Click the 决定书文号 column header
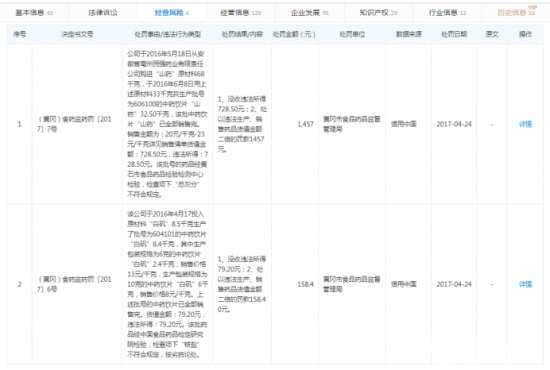This screenshot has height=370, width=550. (77, 34)
